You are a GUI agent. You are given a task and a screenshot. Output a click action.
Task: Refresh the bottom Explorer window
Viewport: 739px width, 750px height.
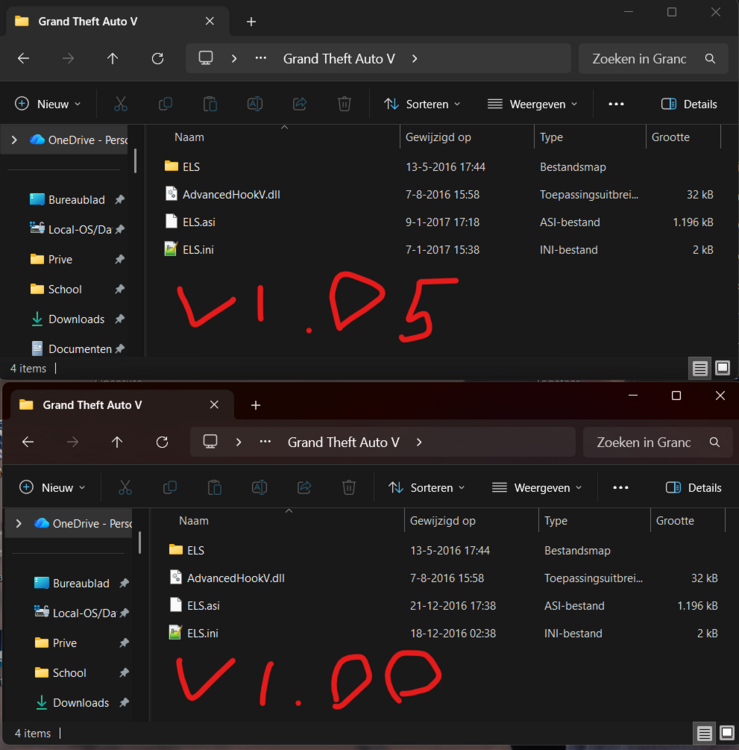162,442
